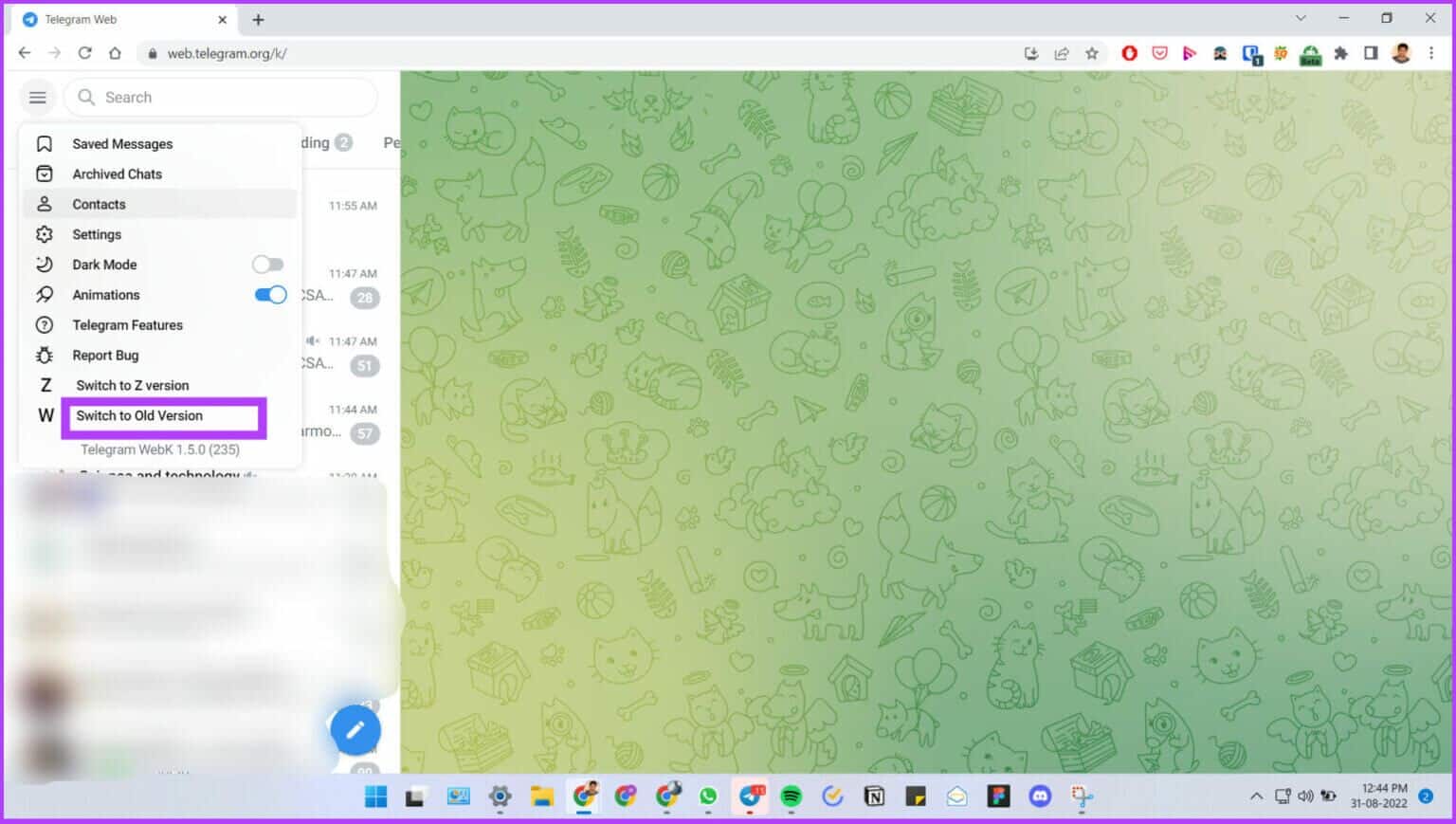Open Spotify from the taskbar

[792, 797]
